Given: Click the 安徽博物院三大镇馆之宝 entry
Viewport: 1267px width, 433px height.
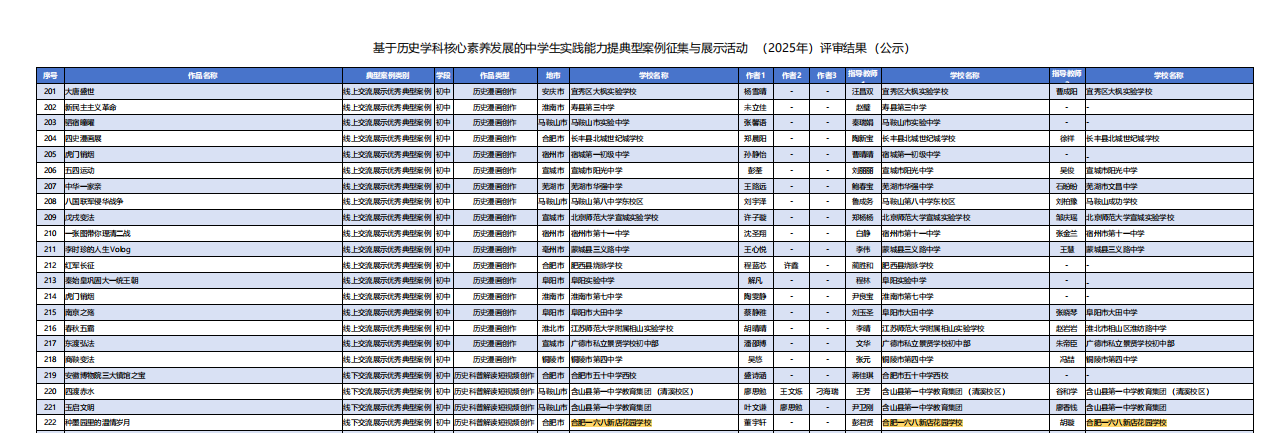Looking at the screenshot, I should (105, 375).
